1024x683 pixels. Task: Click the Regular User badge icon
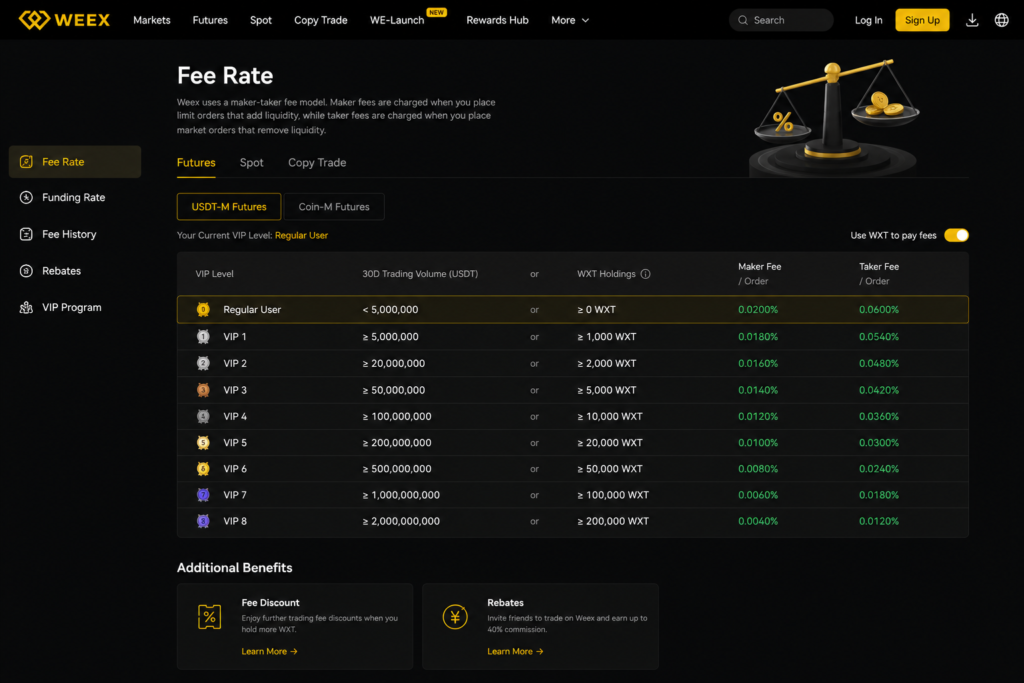[203, 310]
